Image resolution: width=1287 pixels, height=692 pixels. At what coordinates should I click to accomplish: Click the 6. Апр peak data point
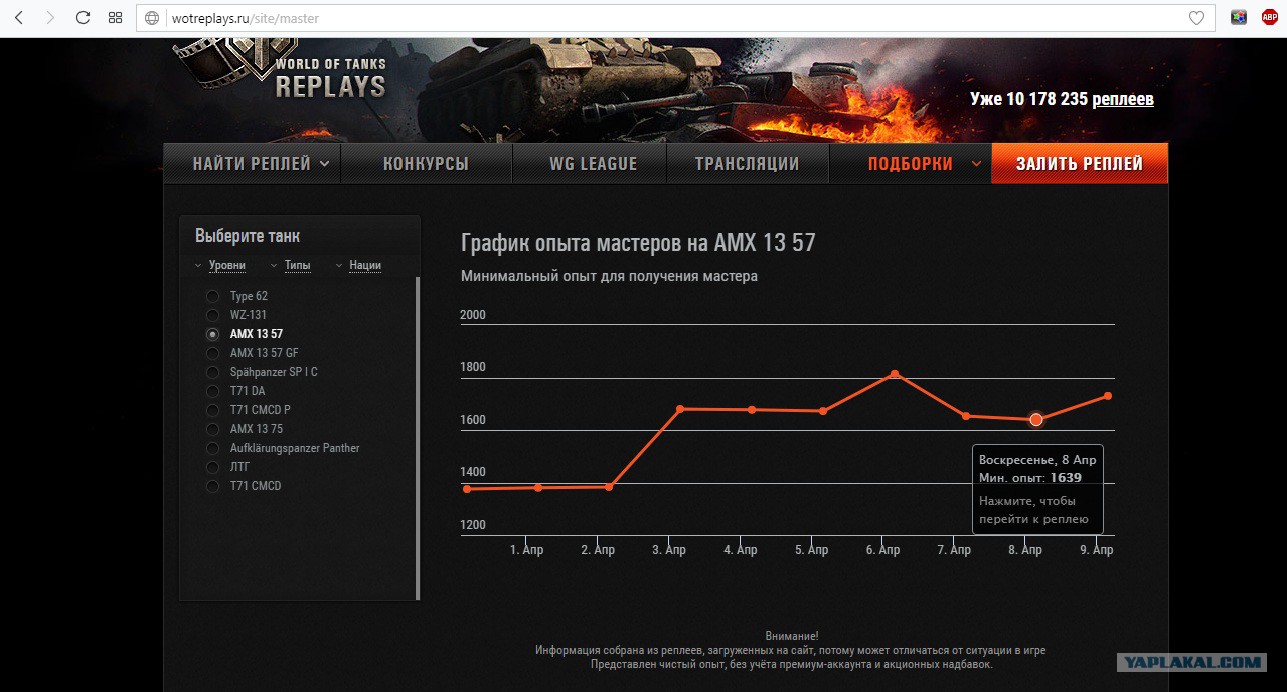click(x=895, y=374)
